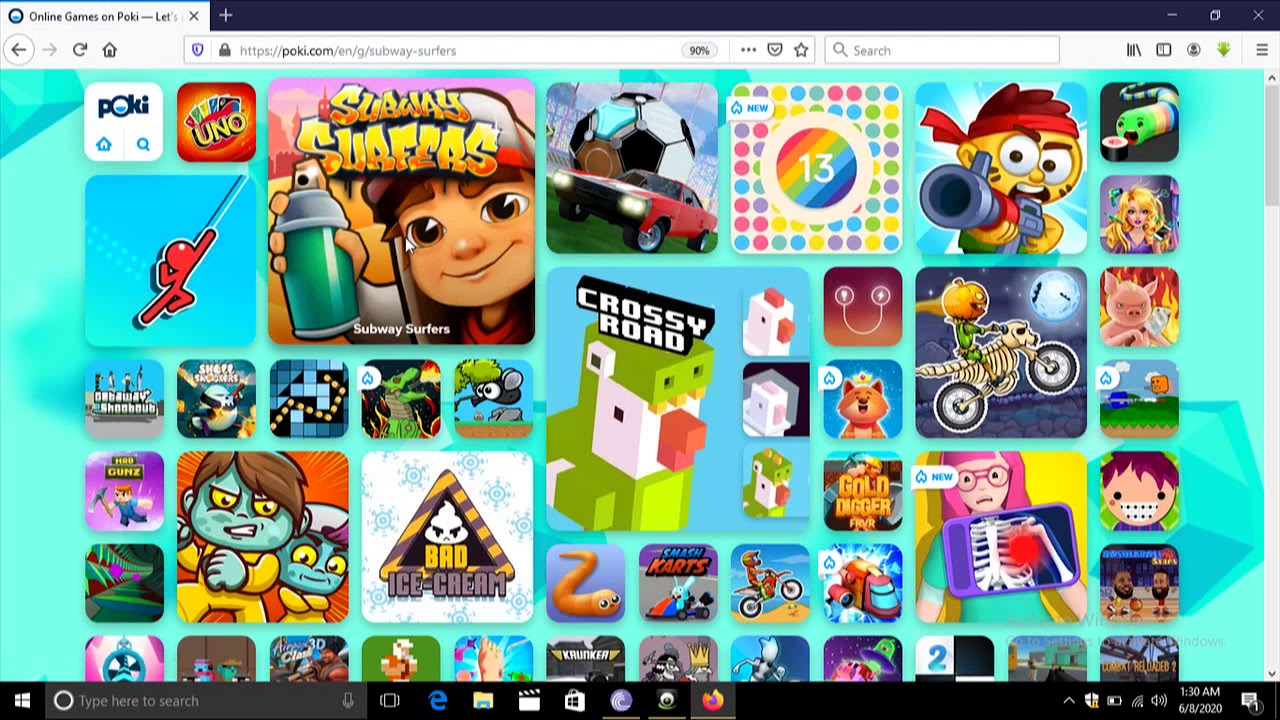Viewport: 1280px width, 720px height.
Task: Open the Subway Surfers game tile
Action: pos(401,211)
